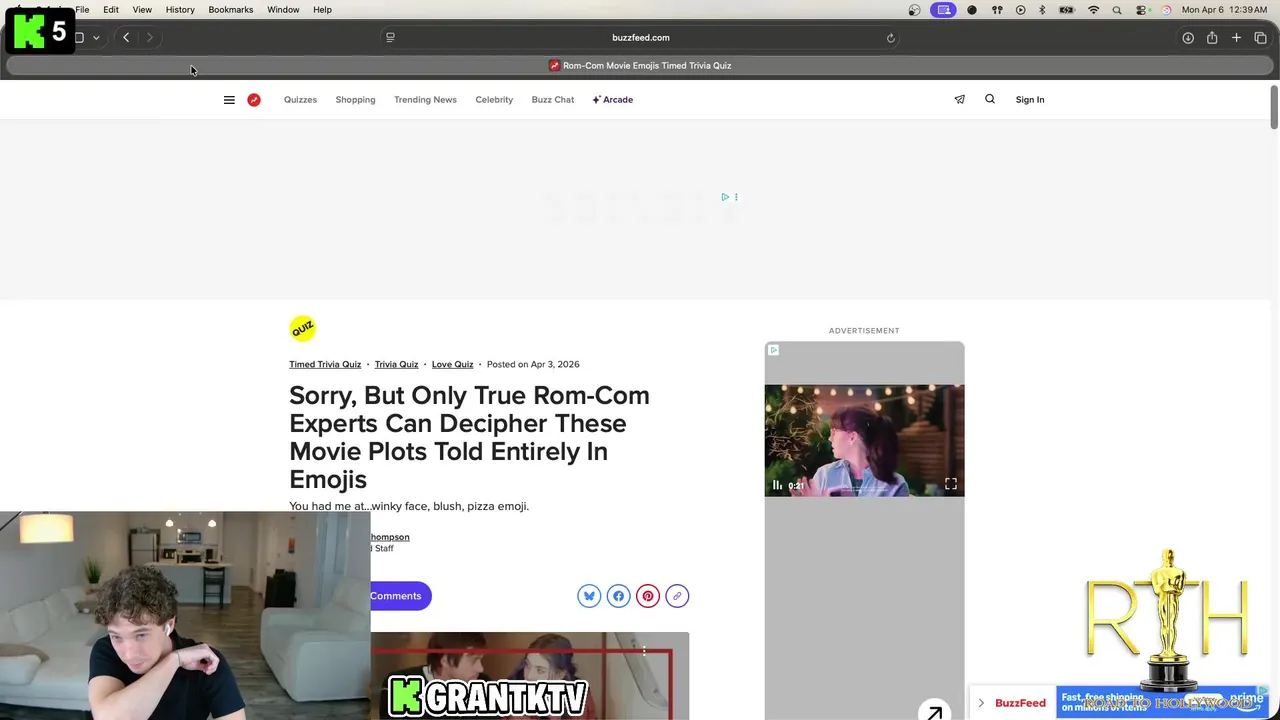Open the Edit menu
Screen dimensions: 1280x720
coord(111,10)
